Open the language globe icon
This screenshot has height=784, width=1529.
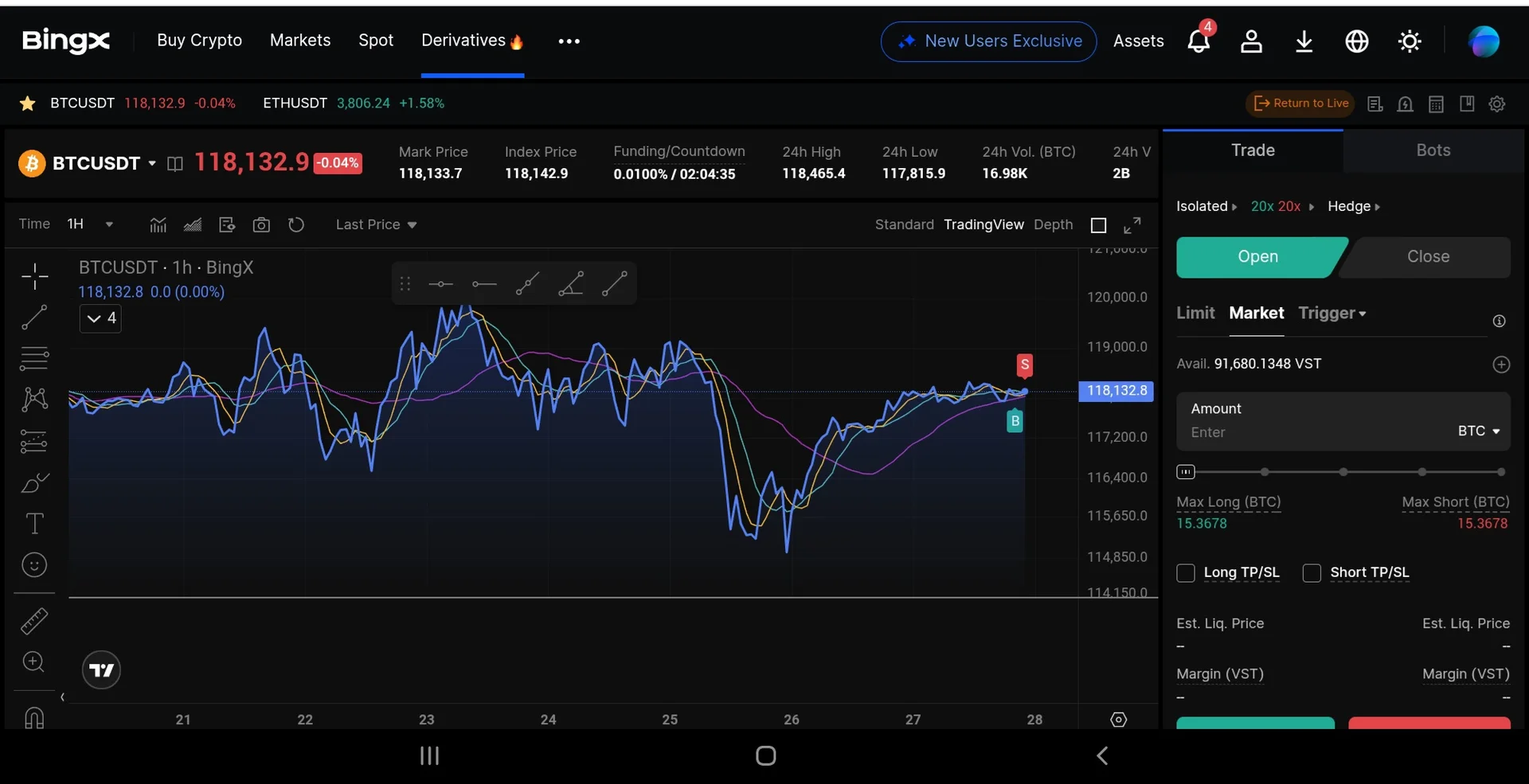(x=1356, y=41)
